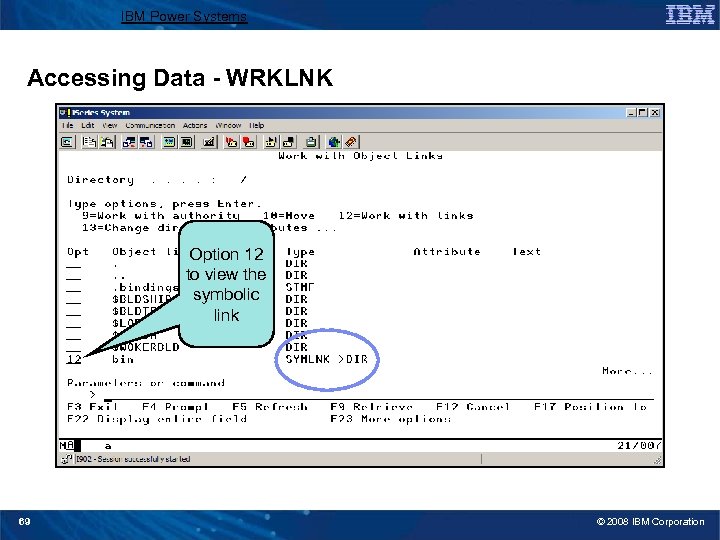Open the Communication menu
720x540 pixels.
[x=150, y=125]
